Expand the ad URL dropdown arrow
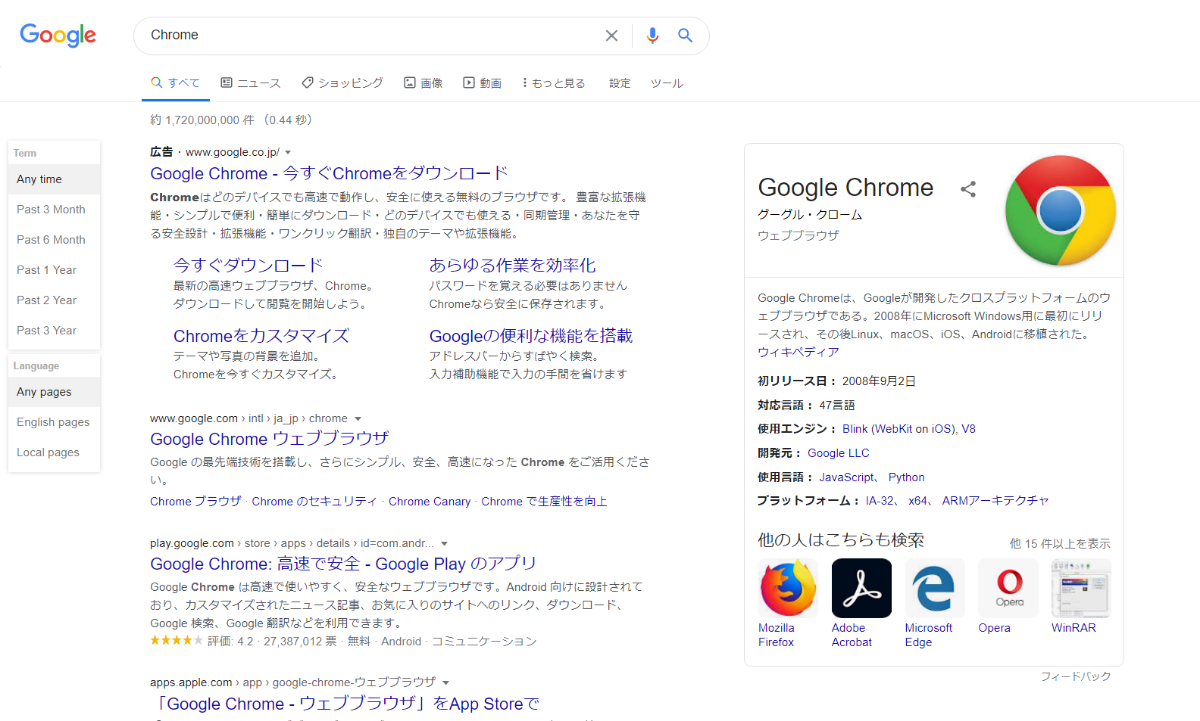 click(288, 153)
